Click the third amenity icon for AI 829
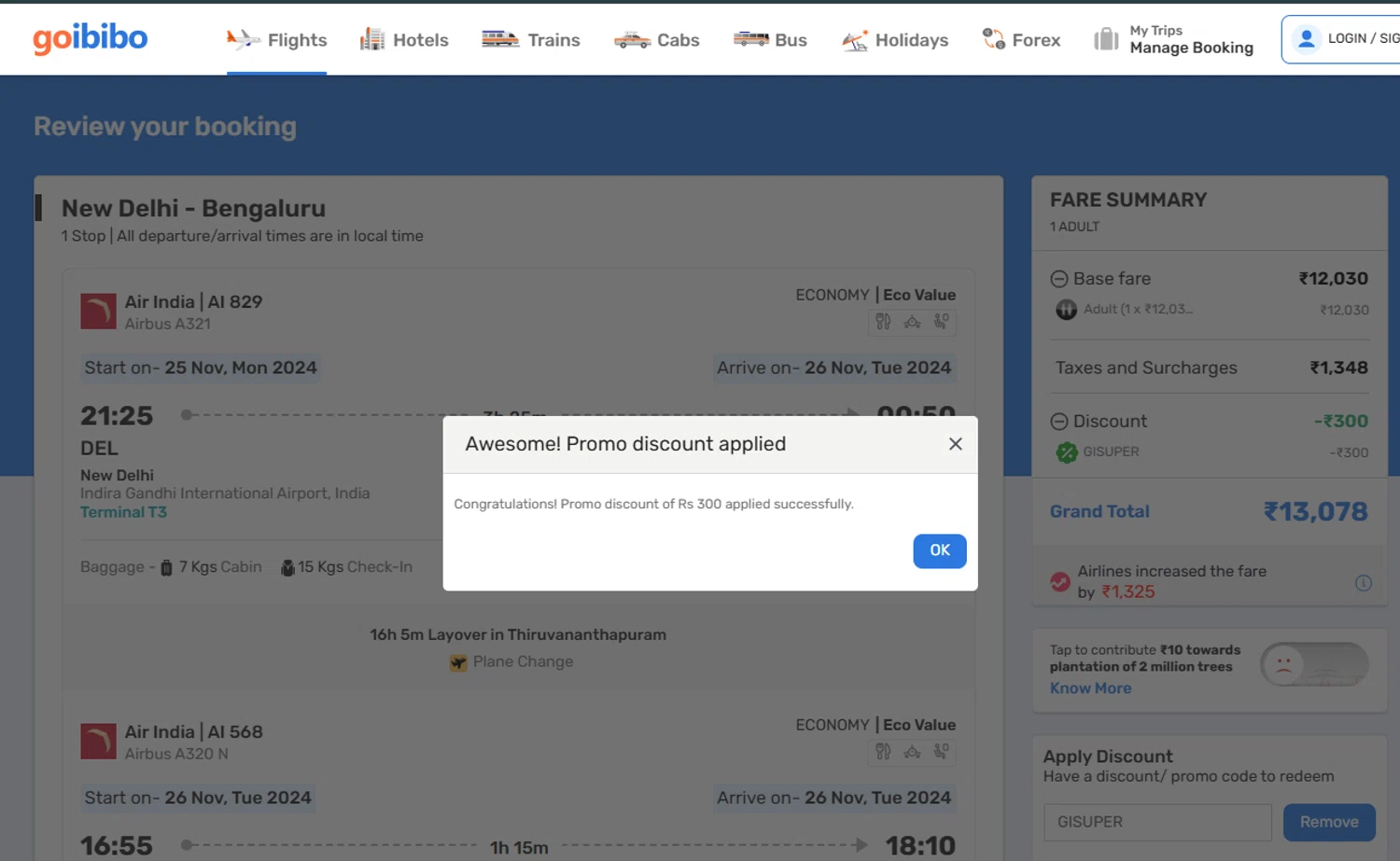Screen dimensions: 1400x861 pyautogui.click(x=942, y=322)
